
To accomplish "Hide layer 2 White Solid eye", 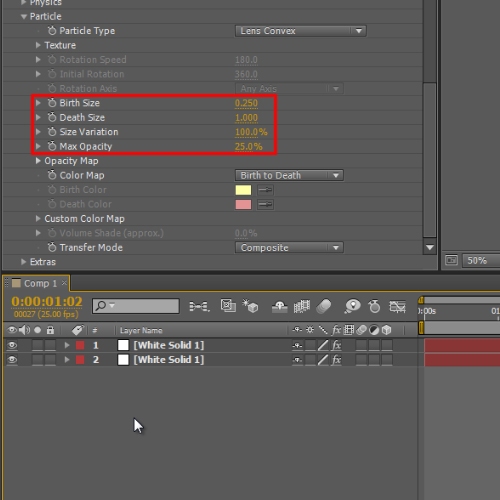I will tap(12, 360).
